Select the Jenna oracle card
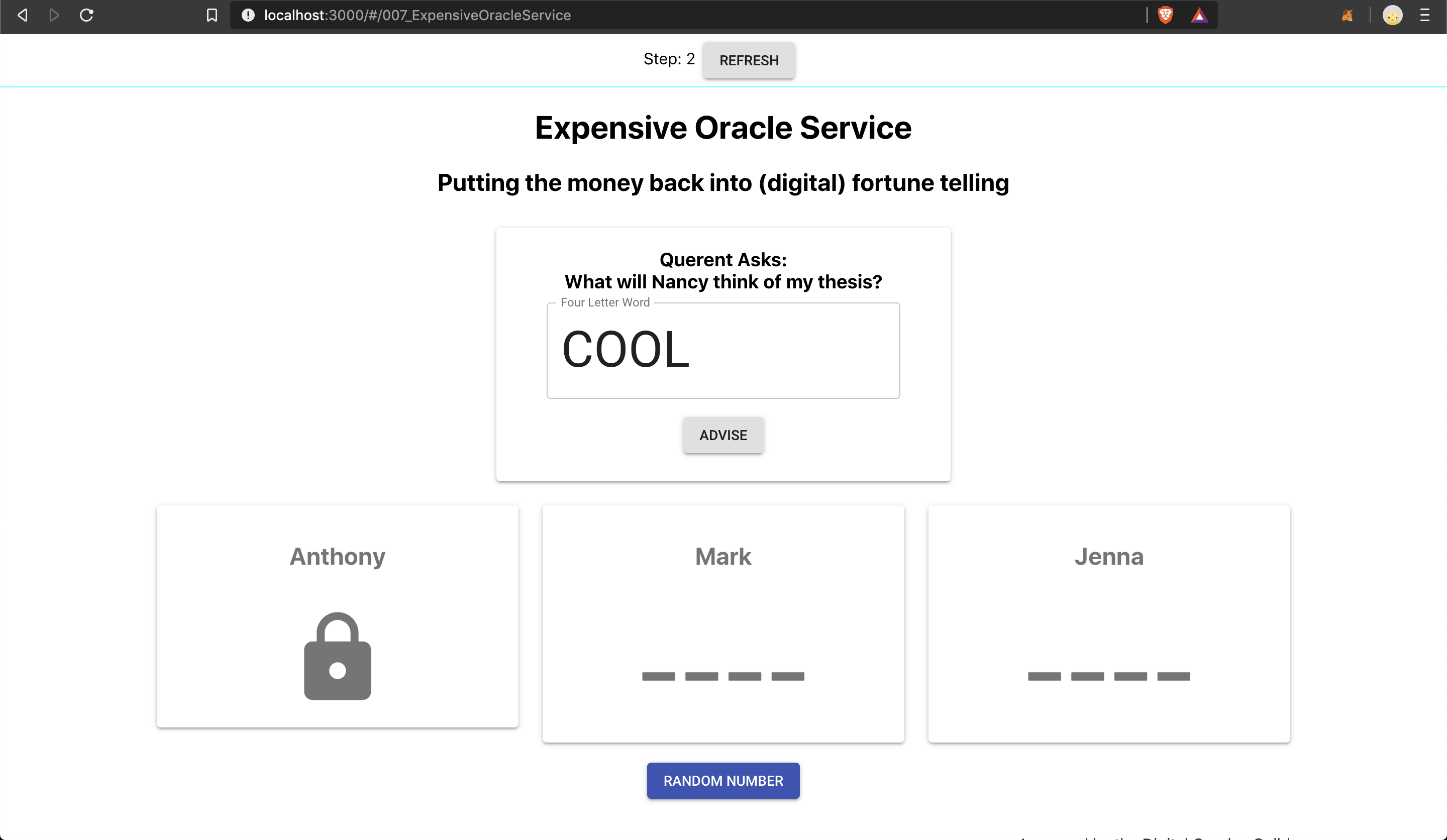The image size is (1447, 840). [1109, 623]
